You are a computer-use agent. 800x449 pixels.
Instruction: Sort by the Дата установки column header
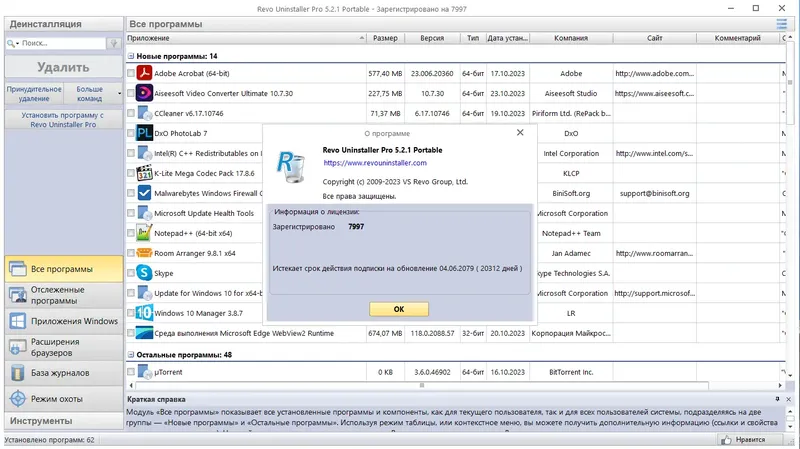pos(508,38)
